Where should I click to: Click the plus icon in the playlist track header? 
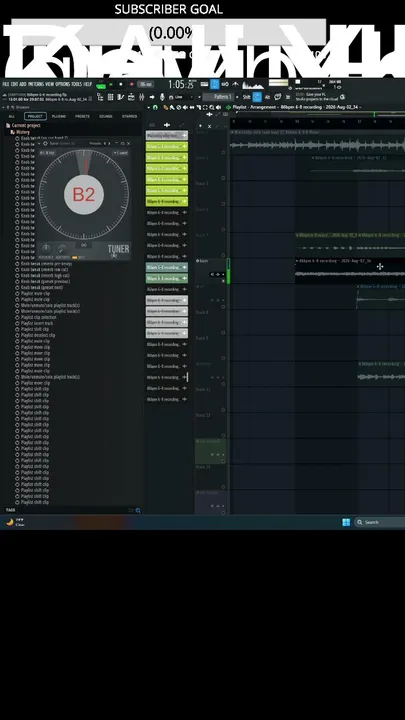tap(200, 126)
